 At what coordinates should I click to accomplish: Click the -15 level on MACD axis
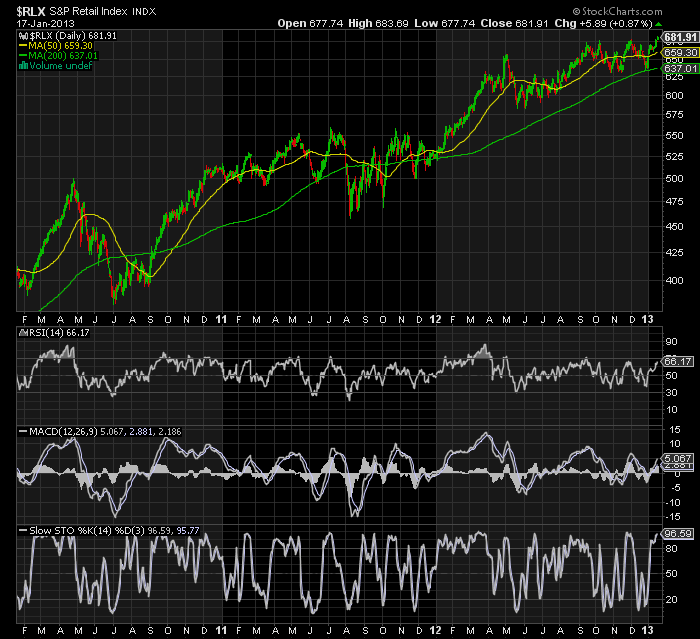click(673, 517)
